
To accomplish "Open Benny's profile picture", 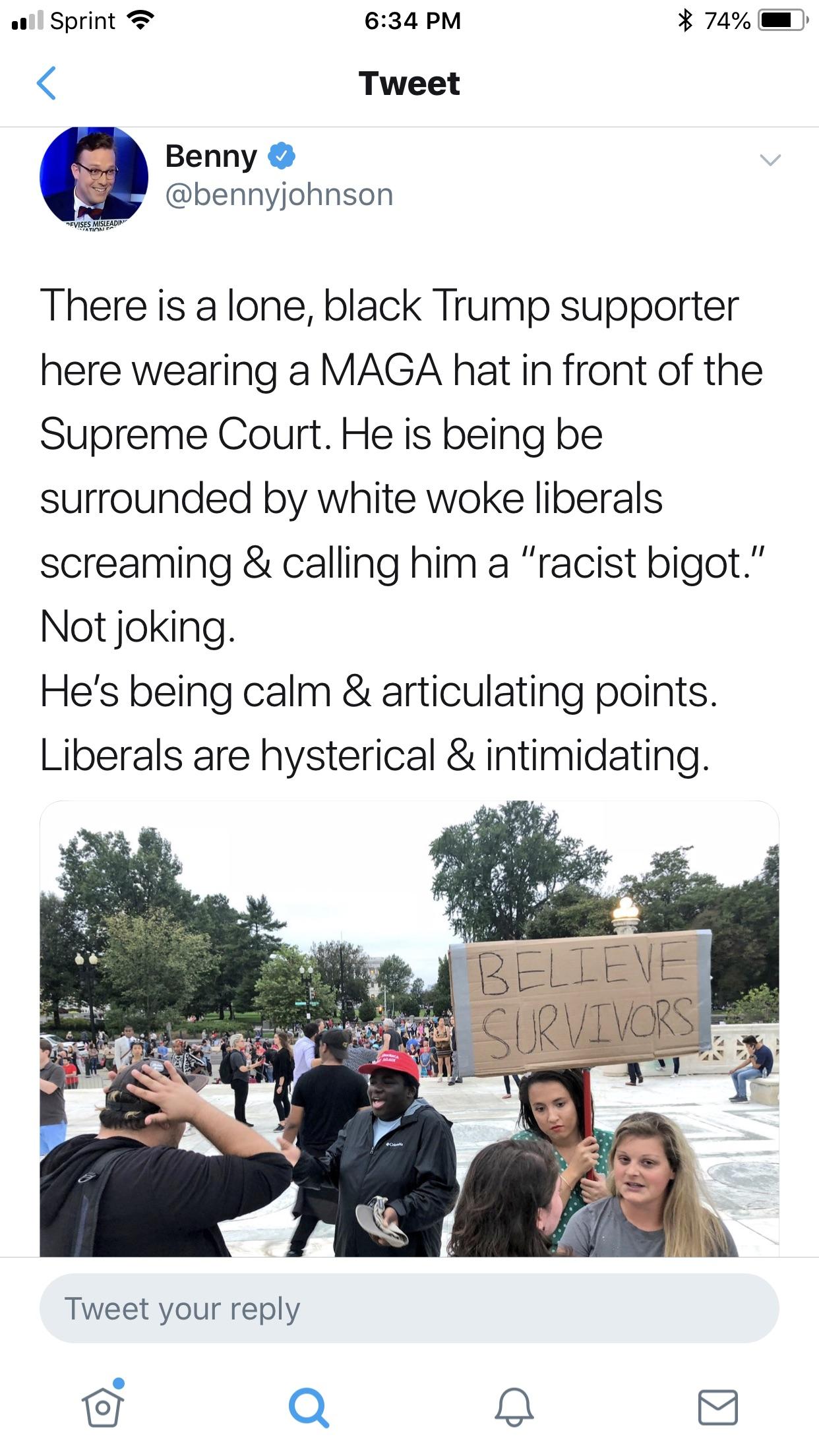I will (94, 177).
